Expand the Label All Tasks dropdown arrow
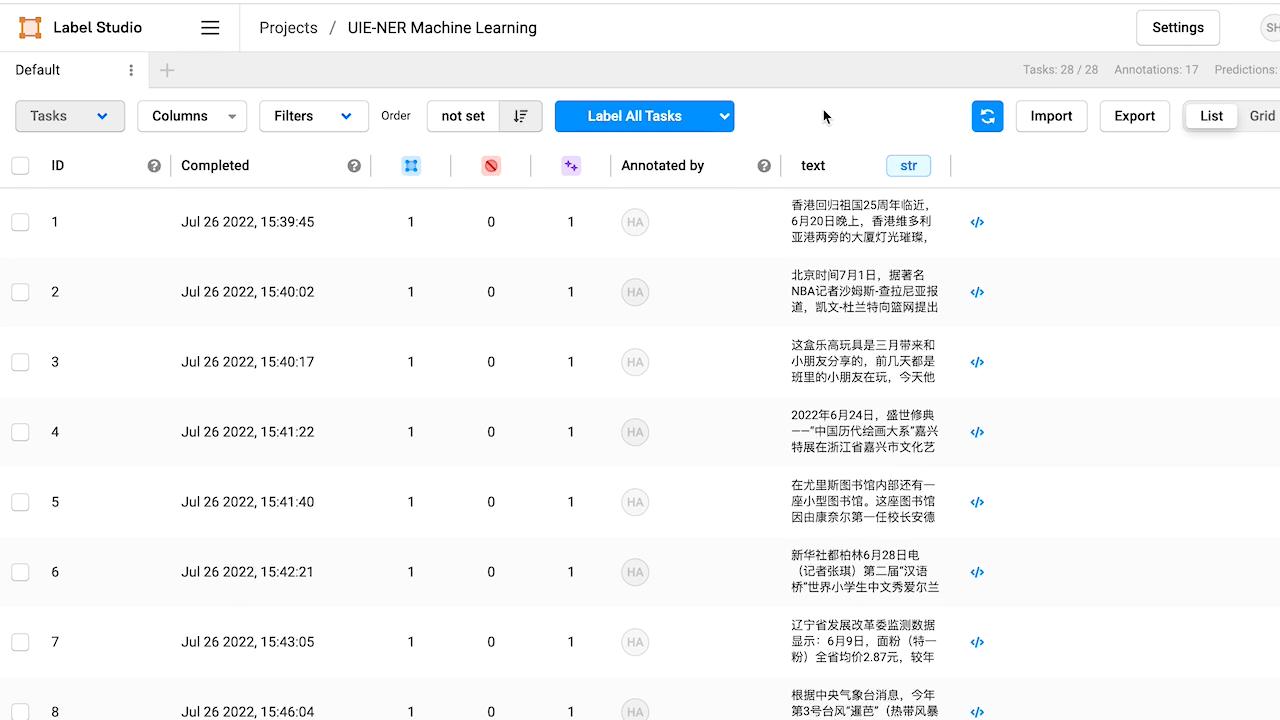Screen dimensions: 1280x720 [x=724, y=116]
